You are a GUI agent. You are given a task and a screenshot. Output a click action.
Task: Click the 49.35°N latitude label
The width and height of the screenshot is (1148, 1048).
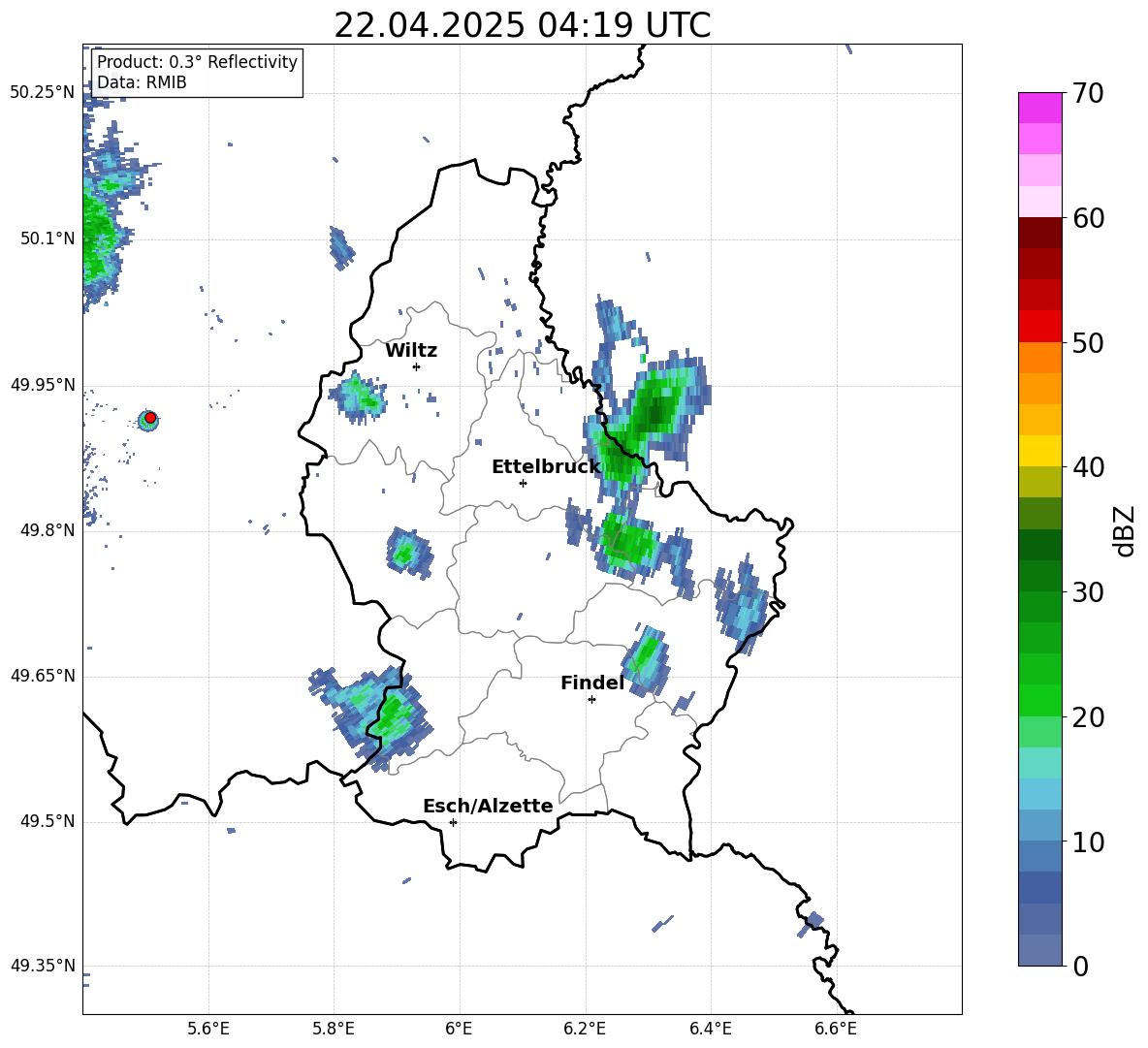point(43,966)
